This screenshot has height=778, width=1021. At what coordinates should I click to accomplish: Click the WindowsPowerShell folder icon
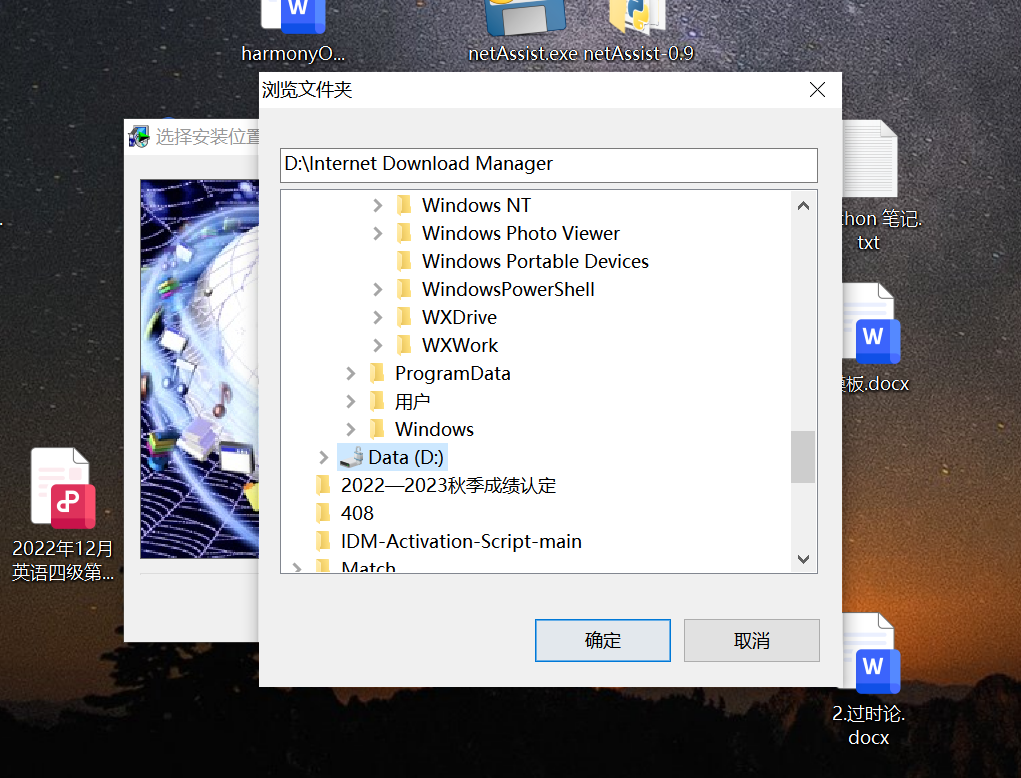point(404,290)
